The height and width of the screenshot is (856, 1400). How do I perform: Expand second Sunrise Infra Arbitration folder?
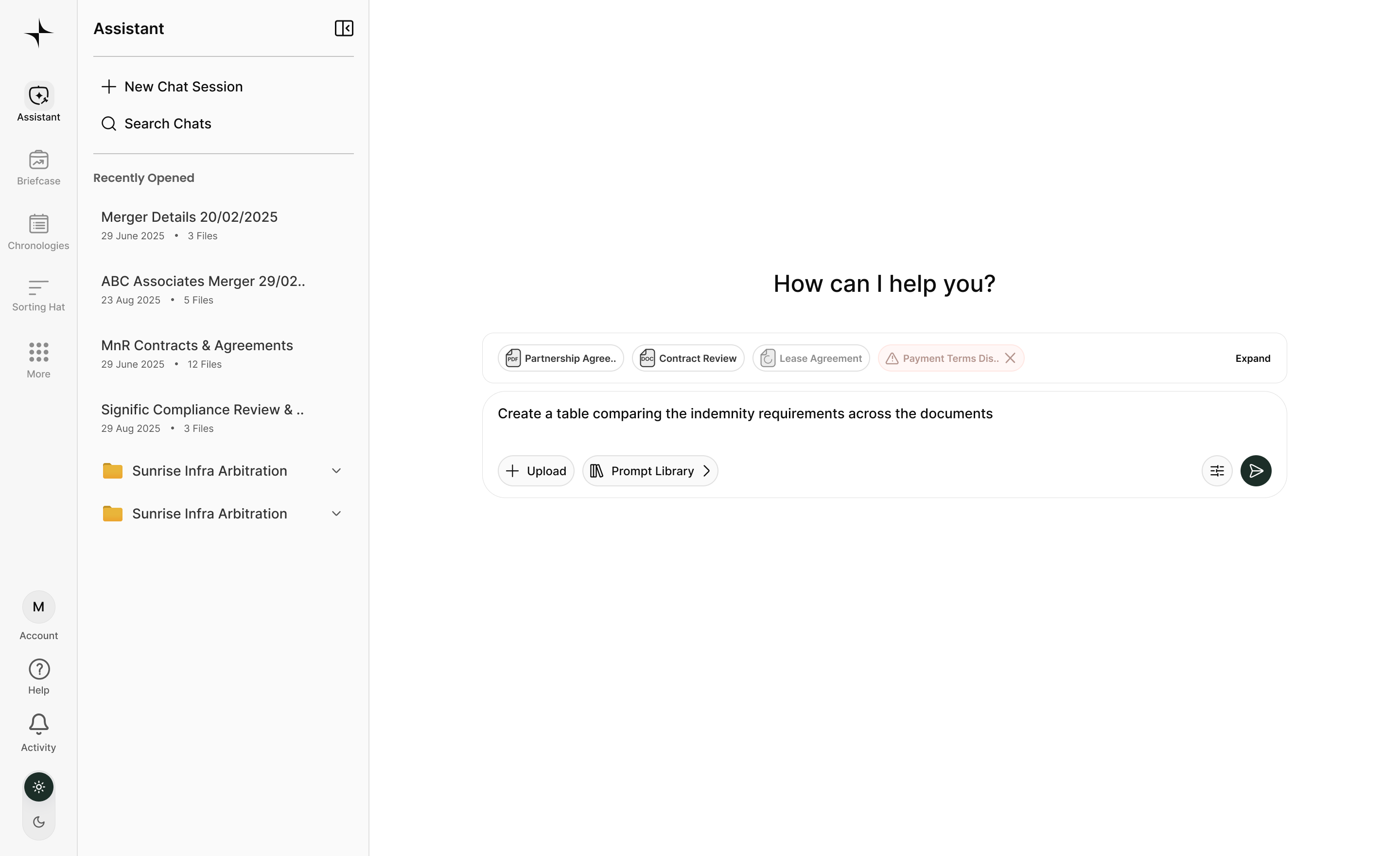(336, 514)
